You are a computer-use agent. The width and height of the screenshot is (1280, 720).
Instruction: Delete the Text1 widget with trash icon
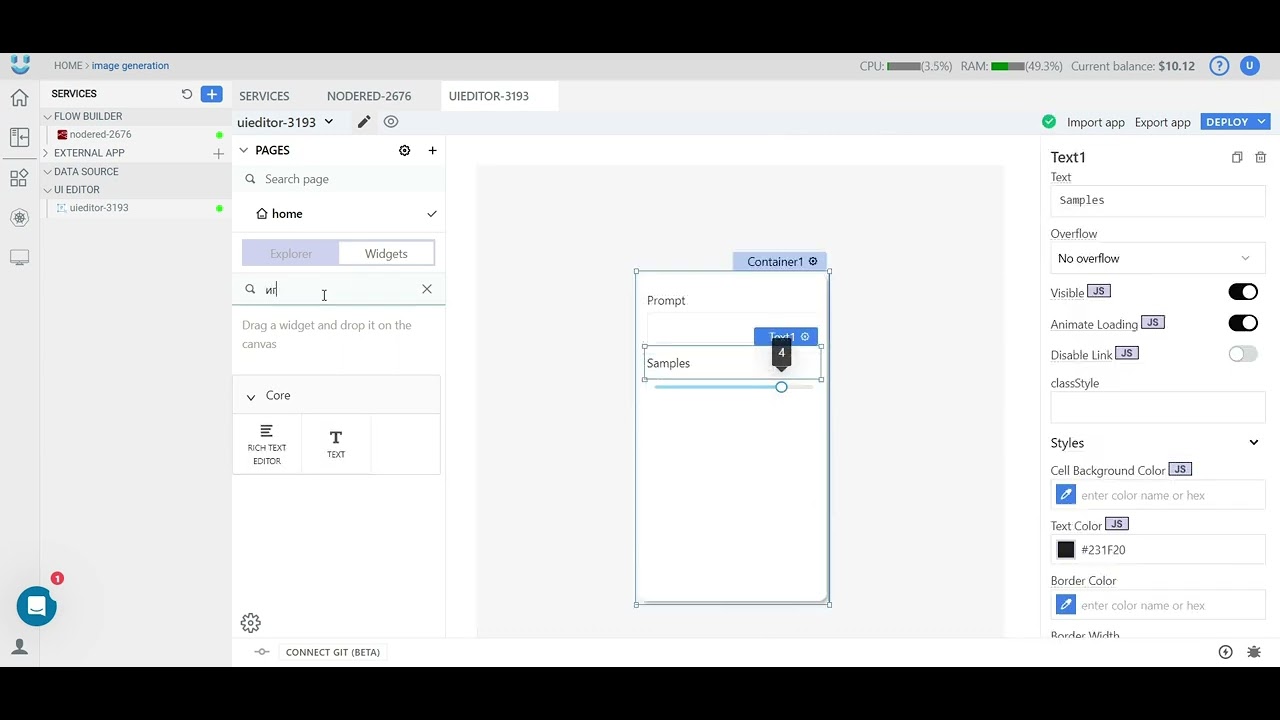point(1260,157)
